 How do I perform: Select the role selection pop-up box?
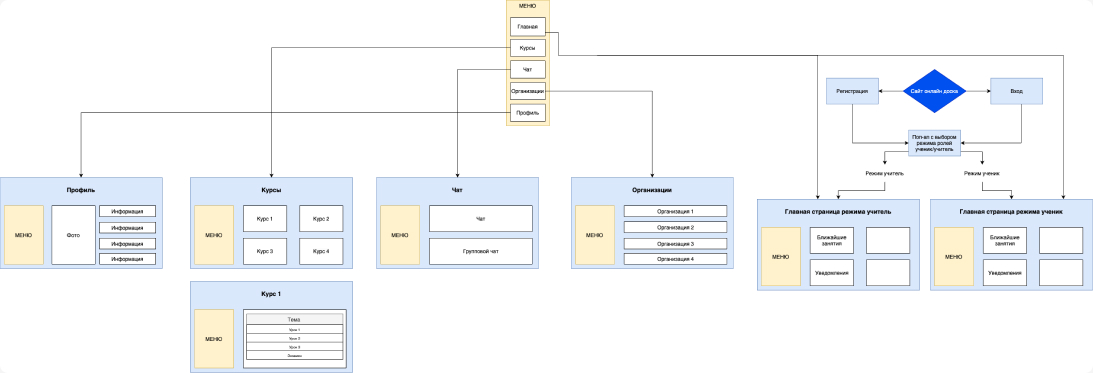[935, 143]
